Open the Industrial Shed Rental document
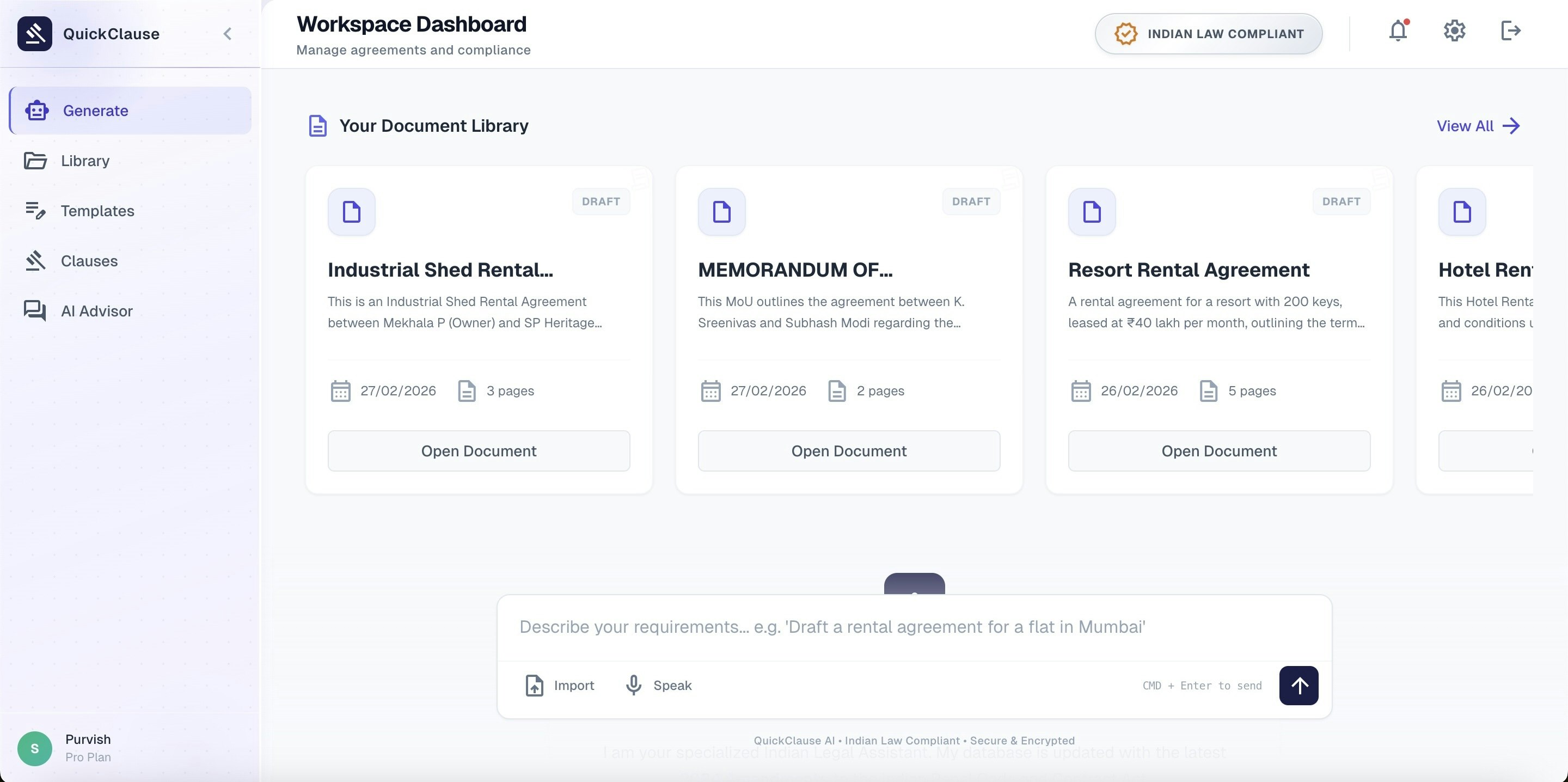The height and width of the screenshot is (782, 1568). pos(479,451)
